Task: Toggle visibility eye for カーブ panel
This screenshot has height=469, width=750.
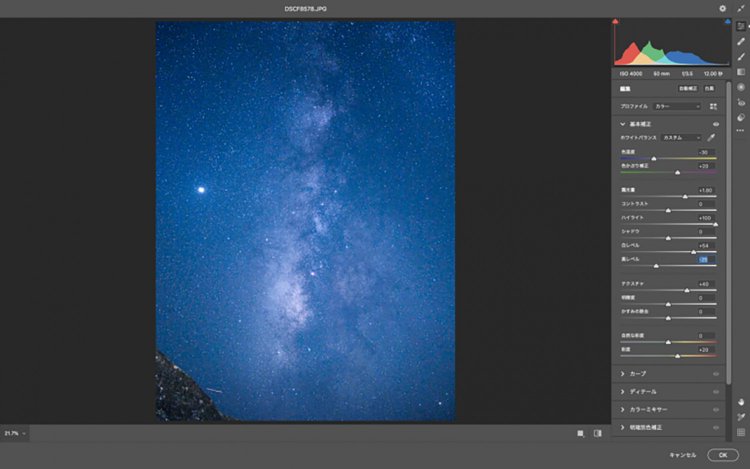Action: tap(716, 373)
